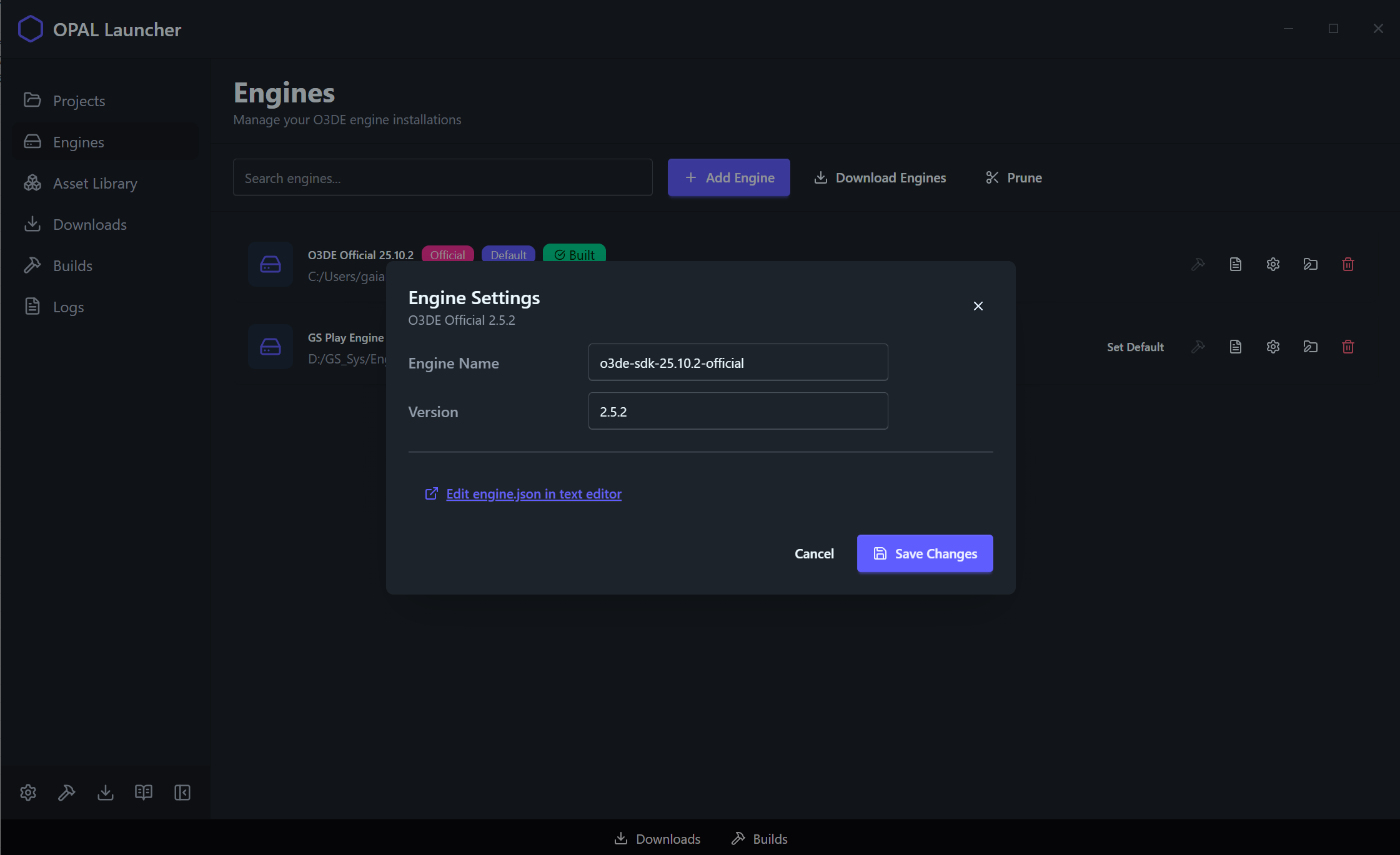The height and width of the screenshot is (855, 1400).
Task: Click the Version text field
Action: tap(738, 411)
